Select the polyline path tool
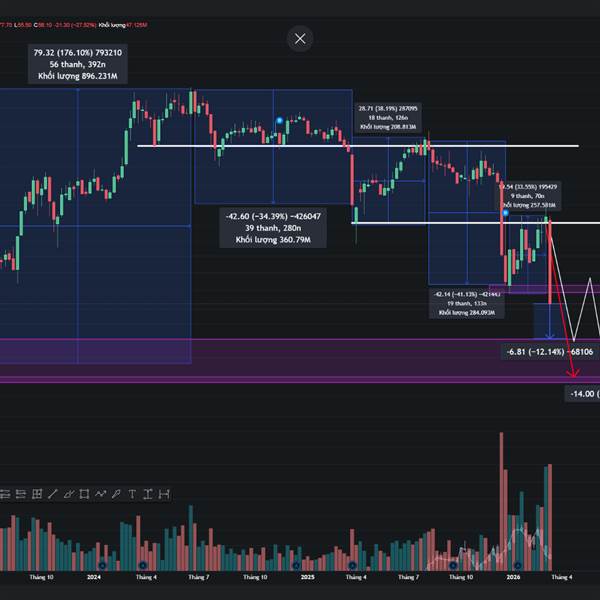 pos(100,494)
